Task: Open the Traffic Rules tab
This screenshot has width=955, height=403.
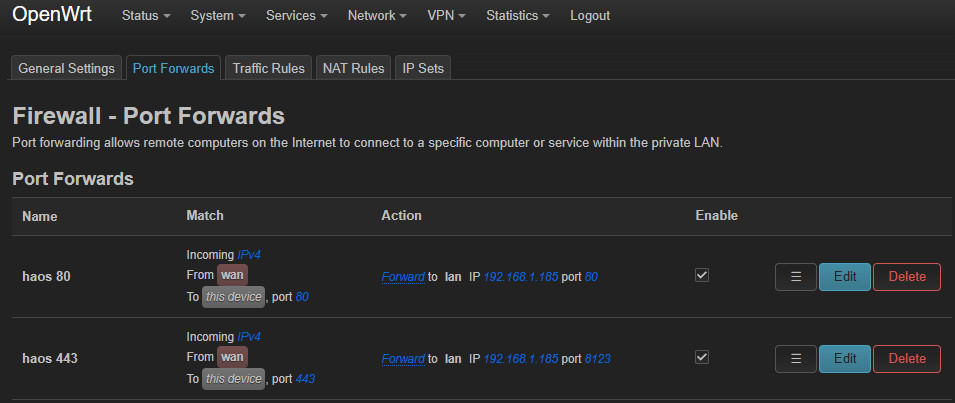Action: pos(269,68)
